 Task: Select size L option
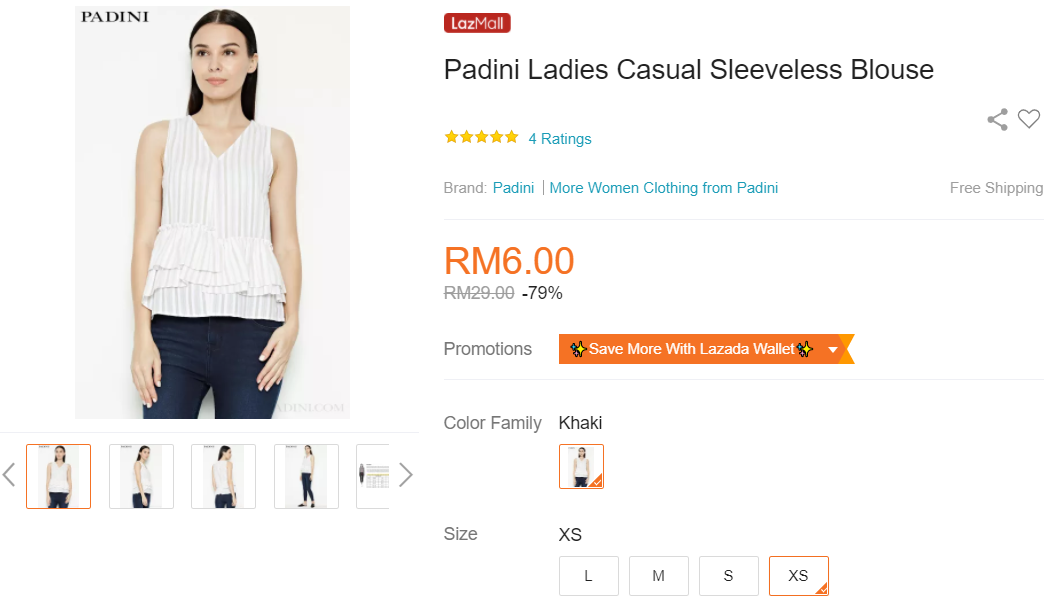pyautogui.click(x=588, y=576)
